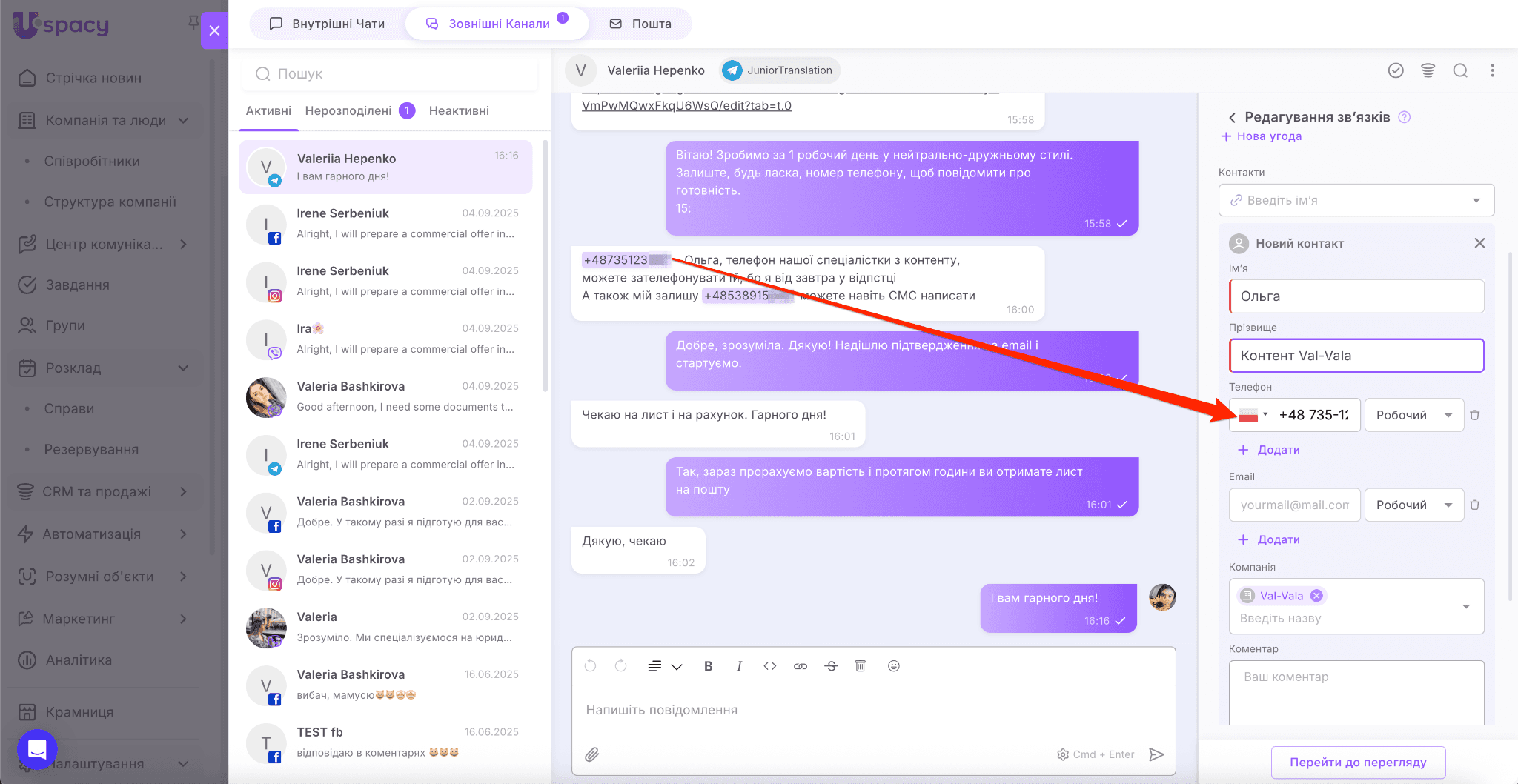The image size is (1518, 784).
Task: Open the Valeriia Hepenko conversation
Action: click(385, 167)
